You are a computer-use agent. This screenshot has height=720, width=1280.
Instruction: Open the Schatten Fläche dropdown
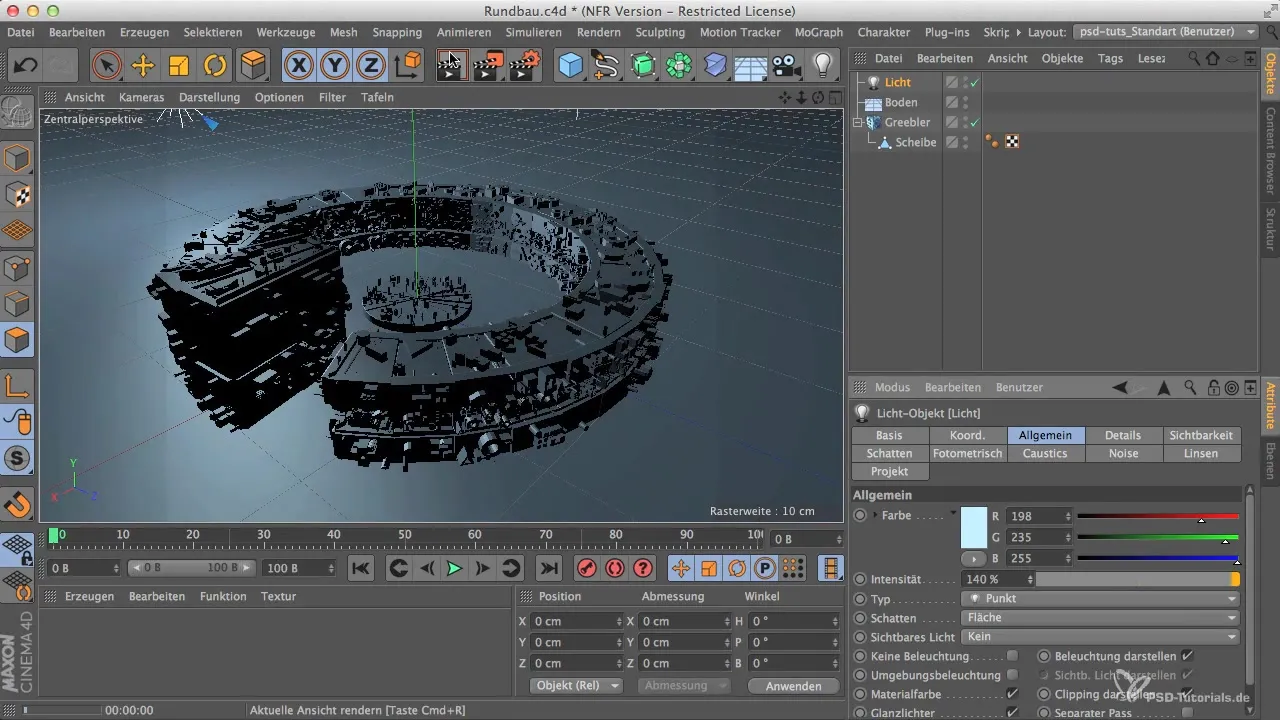coord(1100,617)
